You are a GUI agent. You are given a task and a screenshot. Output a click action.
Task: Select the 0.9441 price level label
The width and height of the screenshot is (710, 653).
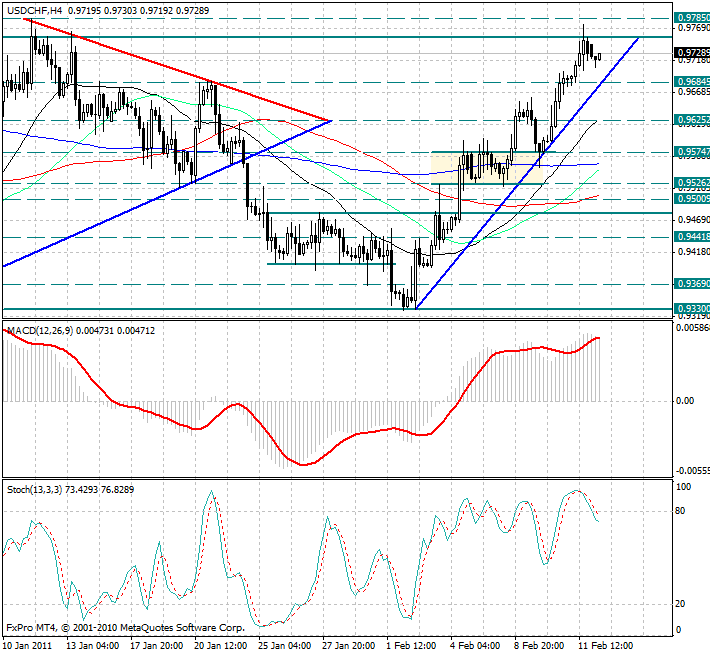pos(692,237)
